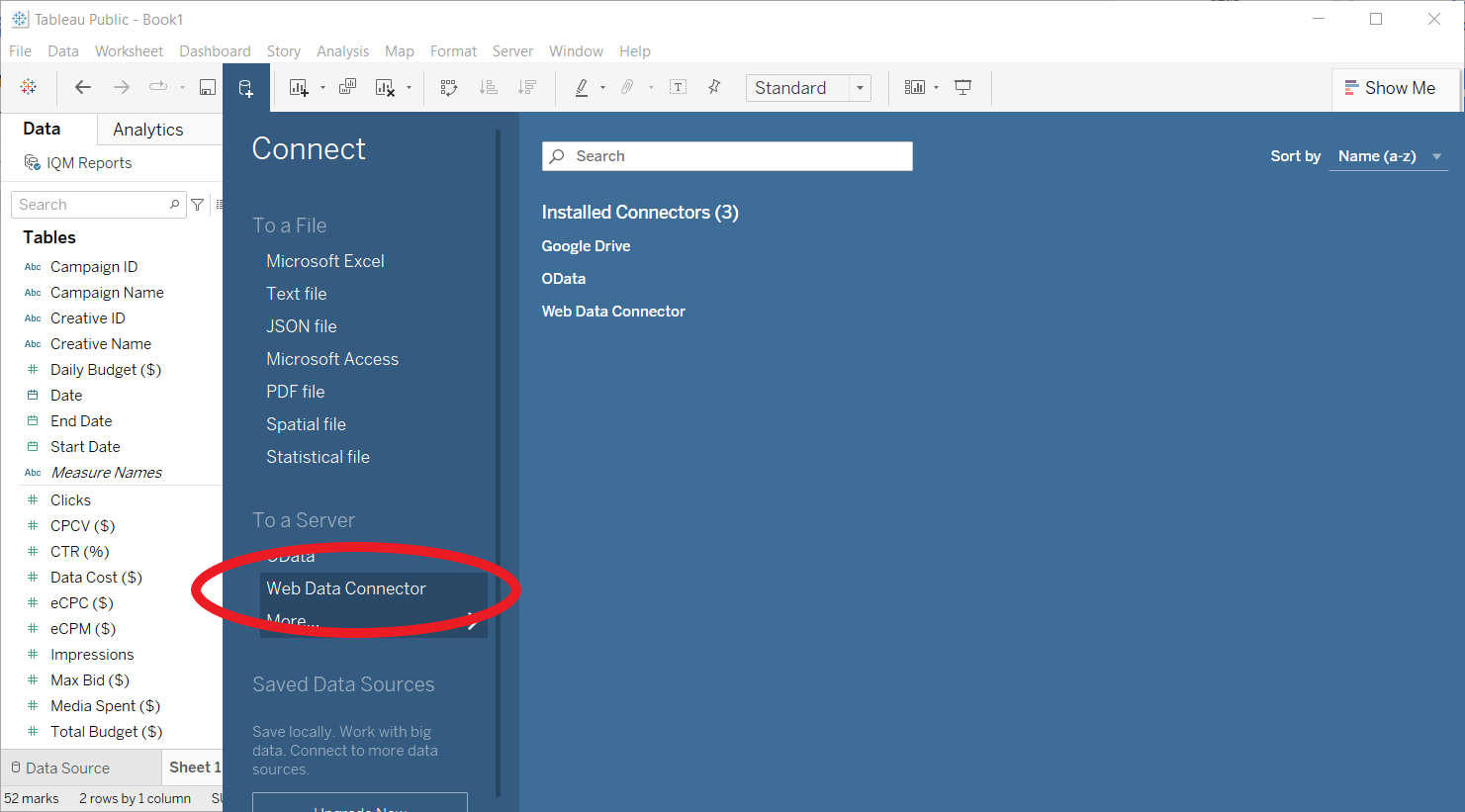Click the Duplicate Worksheet icon
The width and height of the screenshot is (1465, 812).
347,87
